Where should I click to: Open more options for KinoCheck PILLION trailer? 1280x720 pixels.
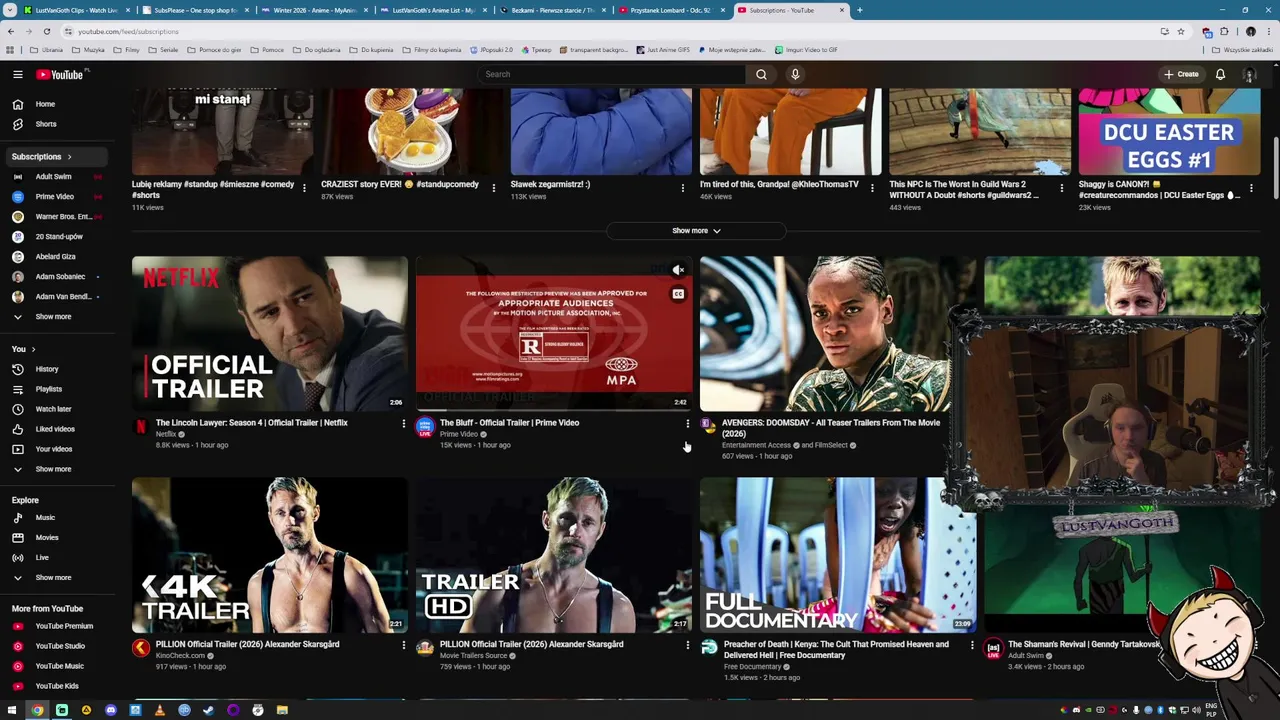point(404,646)
